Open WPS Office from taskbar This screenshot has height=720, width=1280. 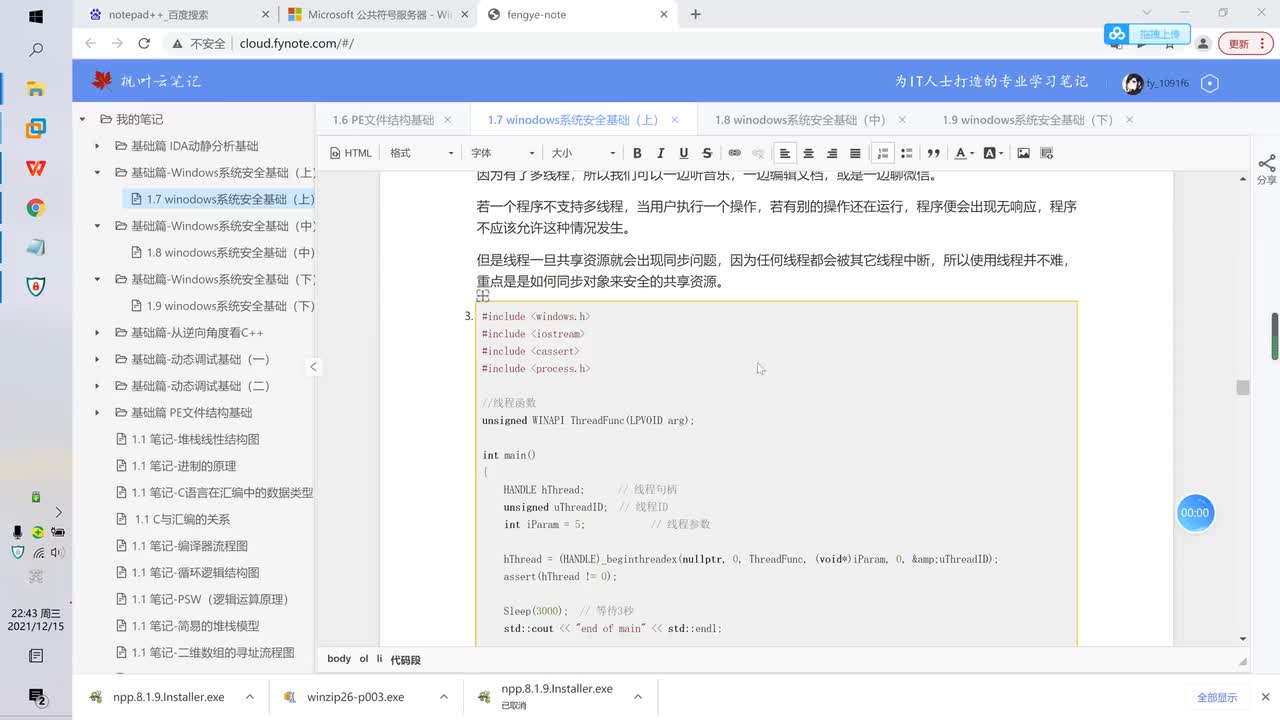[36, 168]
